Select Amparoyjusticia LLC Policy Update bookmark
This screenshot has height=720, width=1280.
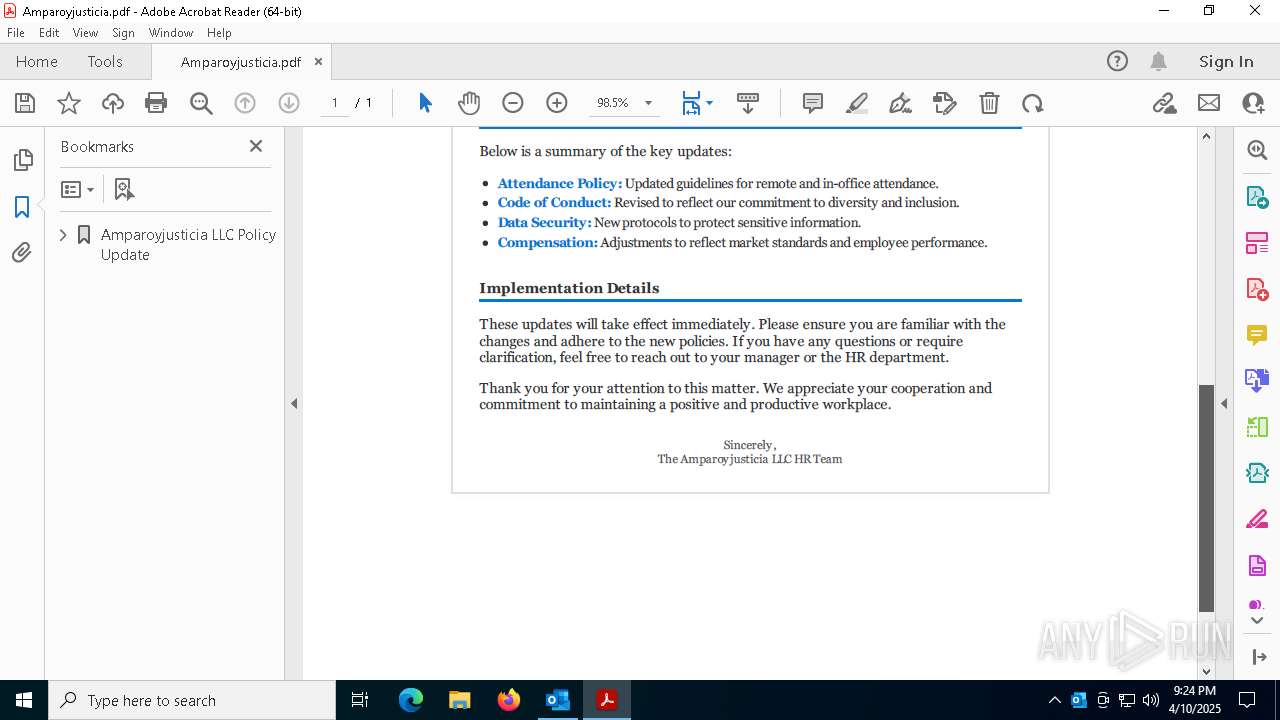coord(188,244)
